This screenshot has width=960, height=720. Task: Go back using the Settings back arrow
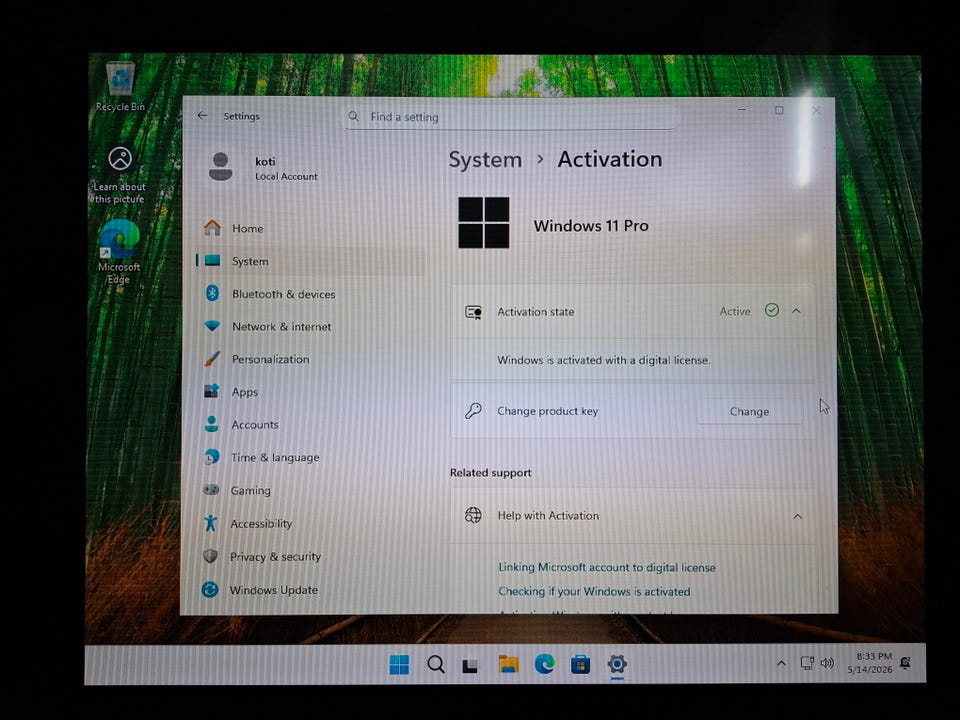(x=203, y=115)
